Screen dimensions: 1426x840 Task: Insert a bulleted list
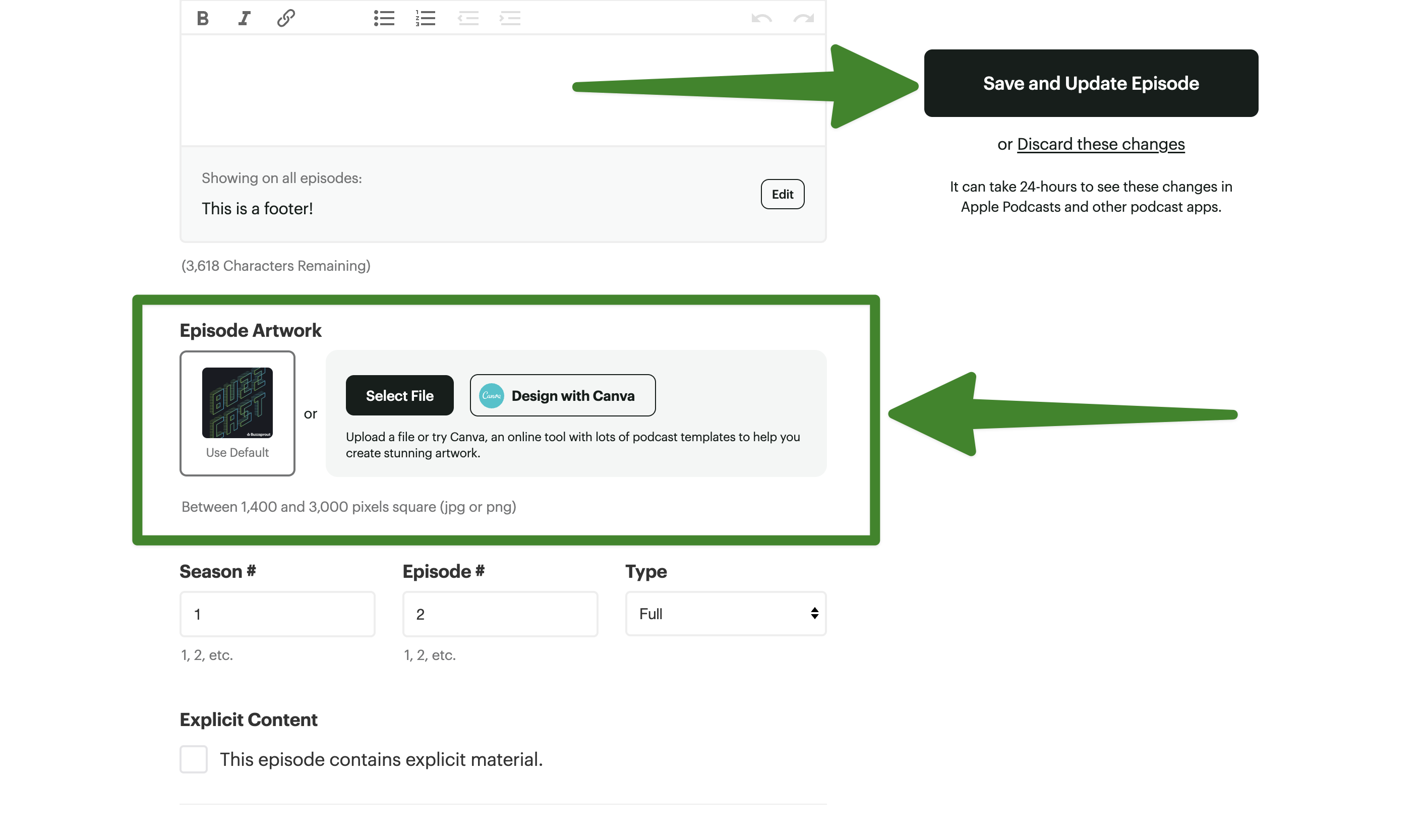[384, 19]
